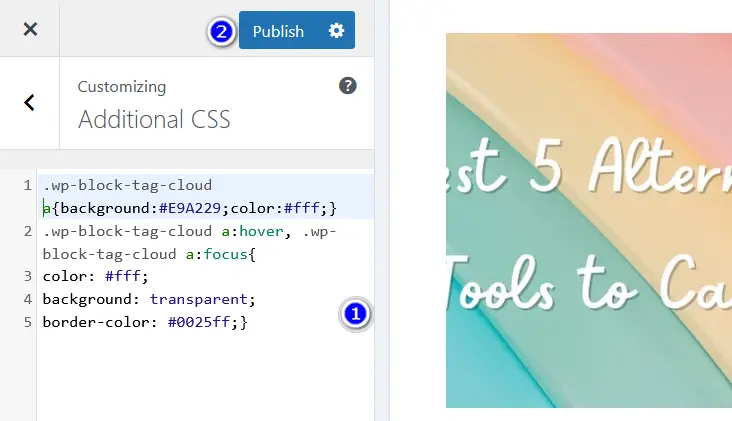Click the numbered badge 2 beside Publish
Viewport: 732px width, 421px height.
coord(221,32)
